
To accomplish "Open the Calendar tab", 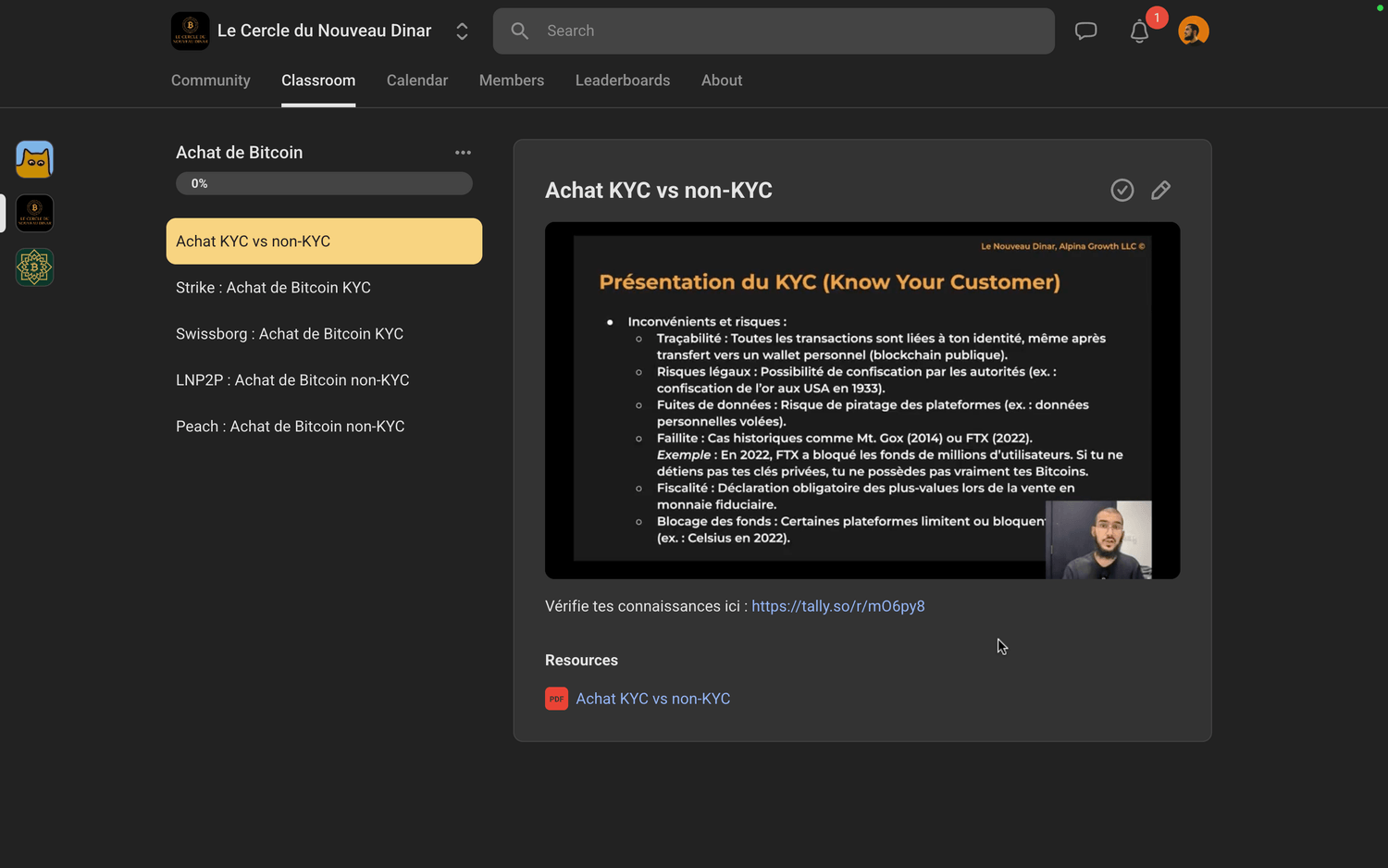I will pos(417,81).
